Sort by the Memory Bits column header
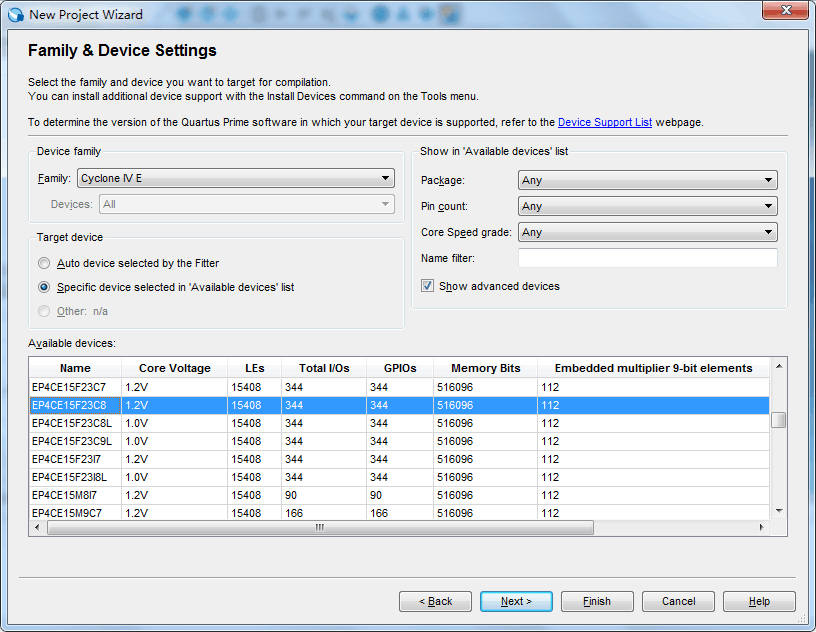The height and width of the screenshot is (632, 816). pyautogui.click(x=486, y=368)
